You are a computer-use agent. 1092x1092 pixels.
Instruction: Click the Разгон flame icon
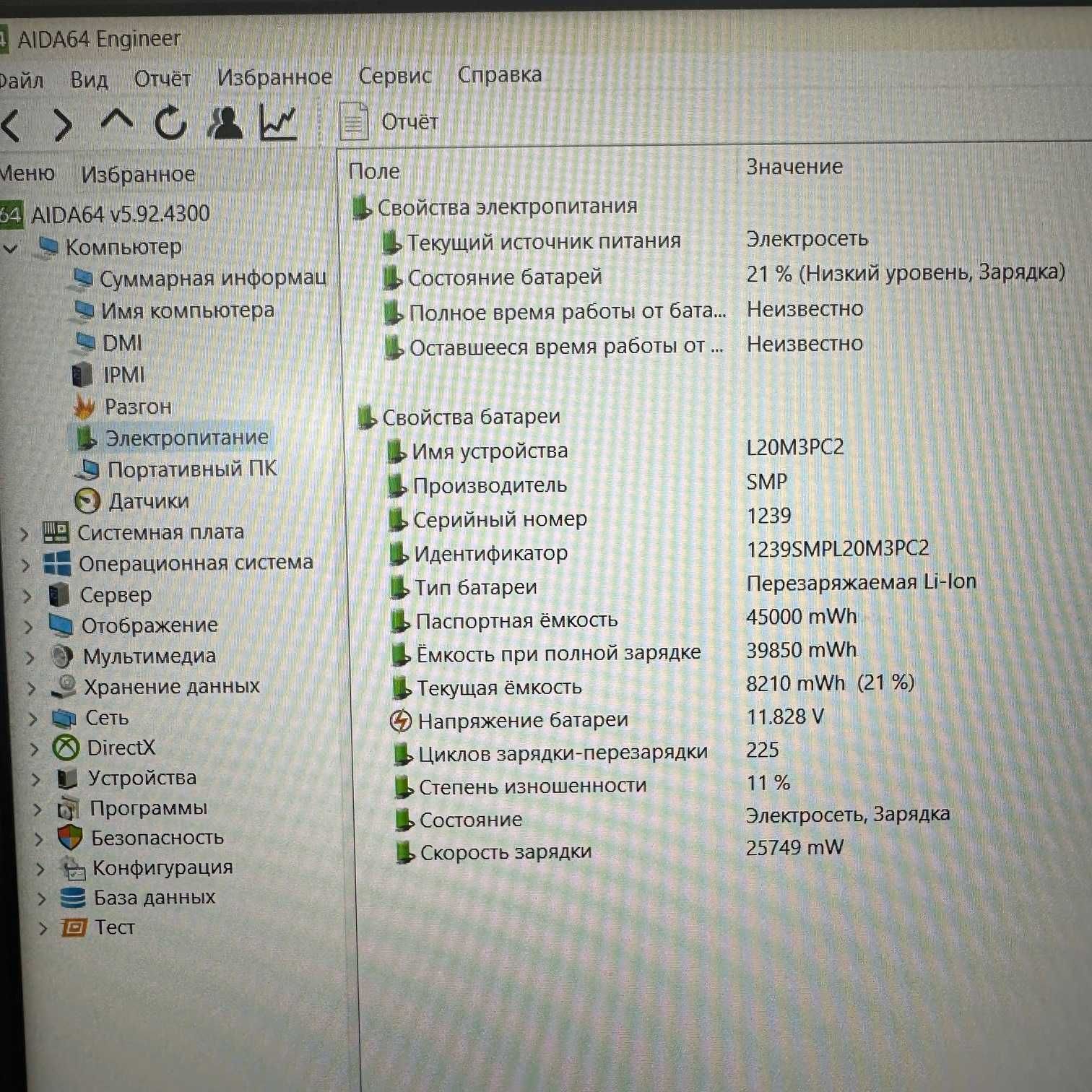[x=84, y=407]
